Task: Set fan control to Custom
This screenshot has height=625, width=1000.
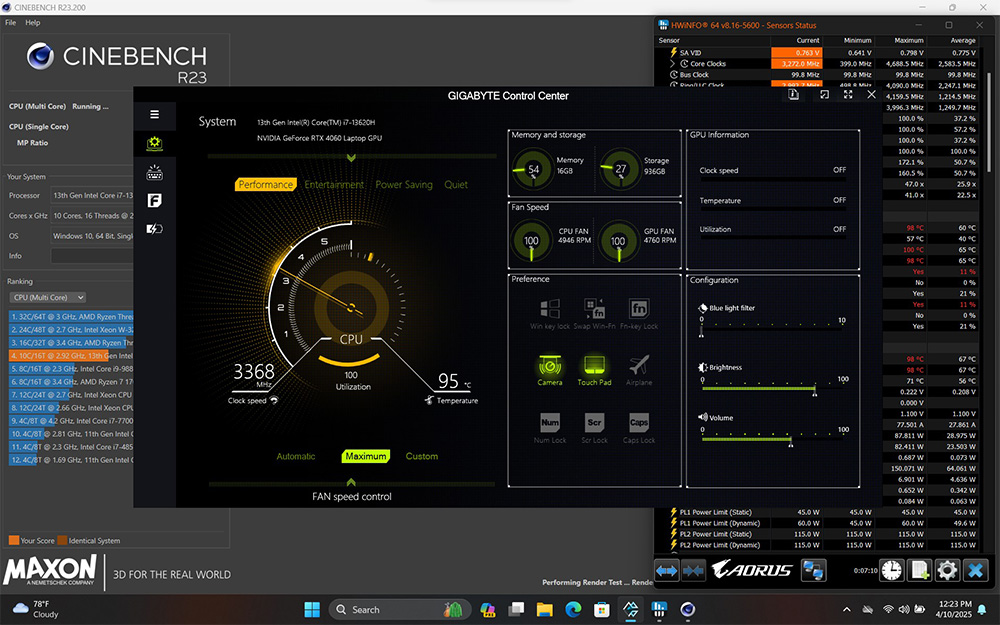Action: [x=422, y=456]
